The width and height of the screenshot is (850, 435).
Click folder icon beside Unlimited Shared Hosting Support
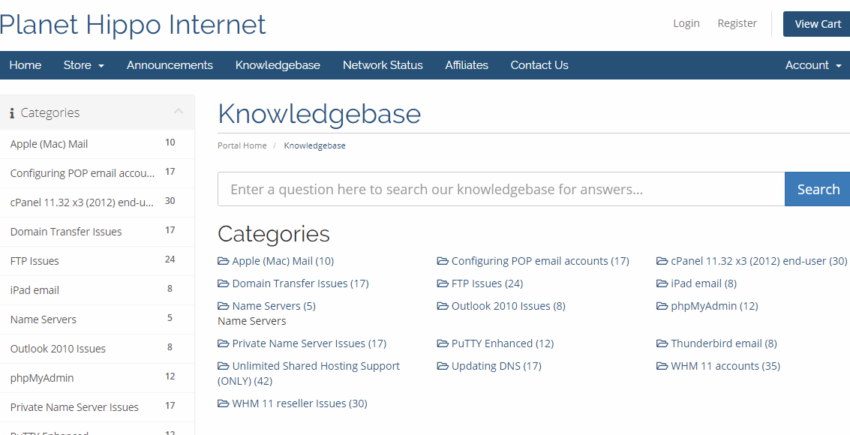223,366
